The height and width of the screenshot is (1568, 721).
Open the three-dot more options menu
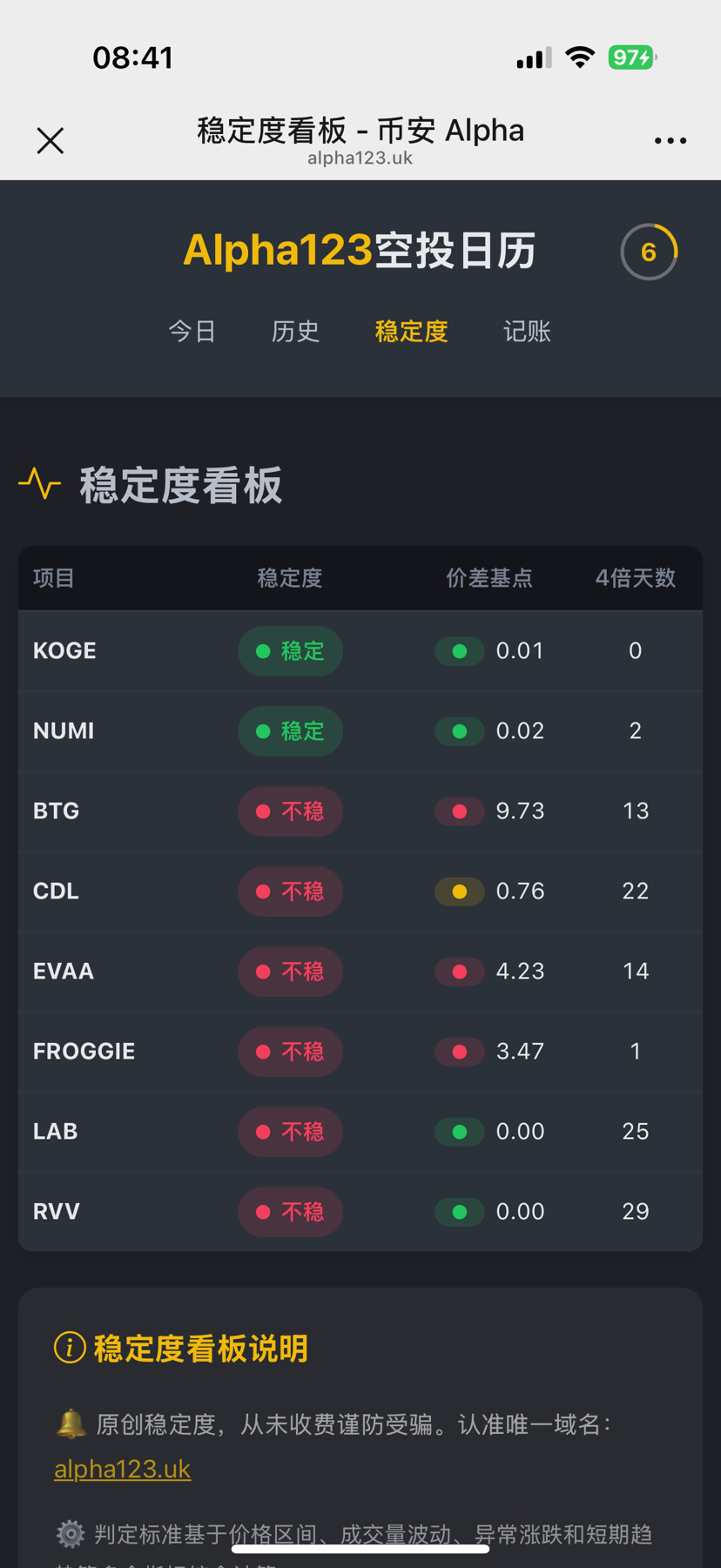pyautogui.click(x=670, y=140)
